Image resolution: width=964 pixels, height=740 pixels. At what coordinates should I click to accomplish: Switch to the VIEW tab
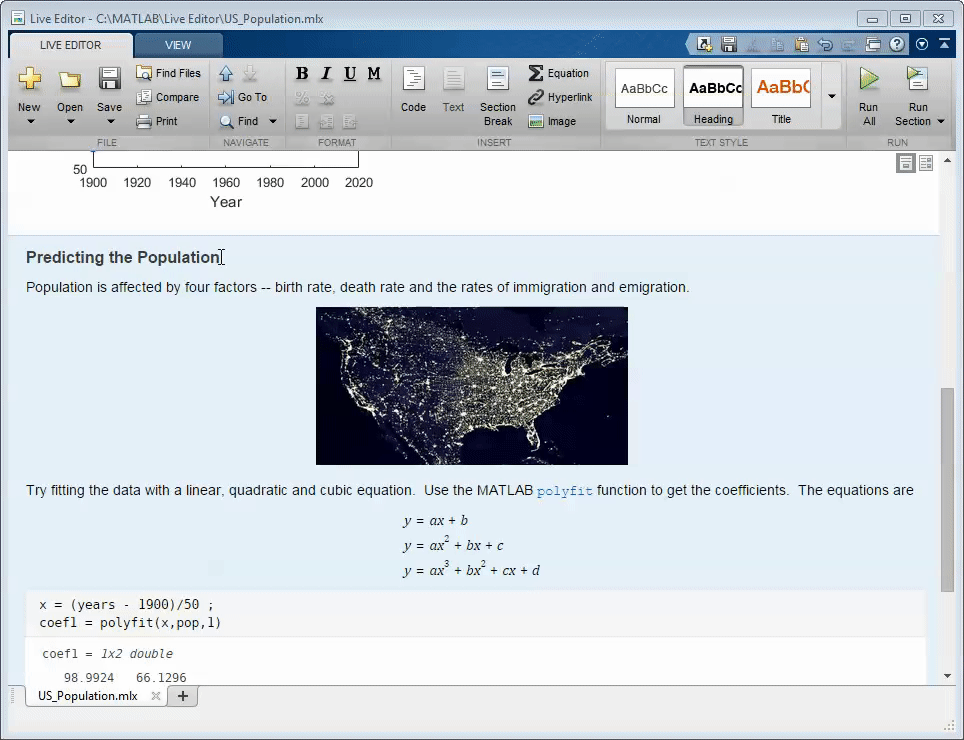(x=178, y=45)
